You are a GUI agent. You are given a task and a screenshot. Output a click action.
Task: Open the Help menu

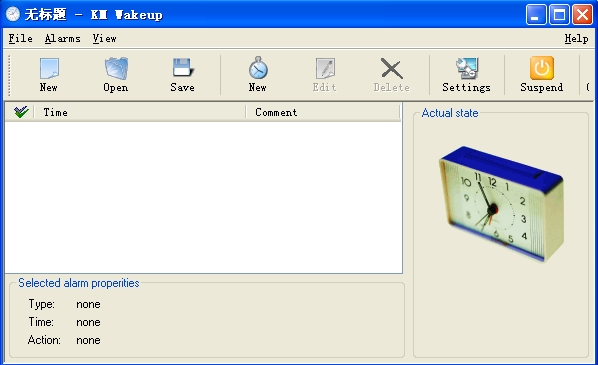click(576, 39)
